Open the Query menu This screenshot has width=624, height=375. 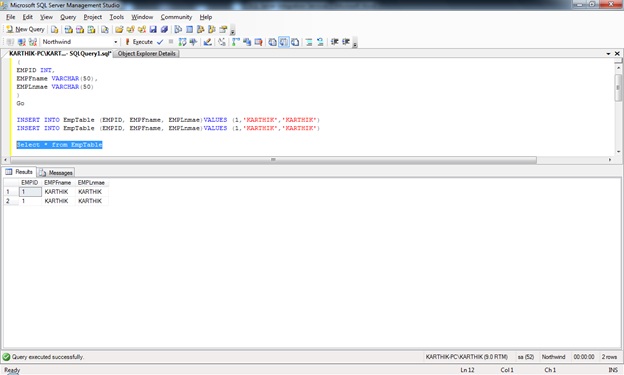pos(68,17)
